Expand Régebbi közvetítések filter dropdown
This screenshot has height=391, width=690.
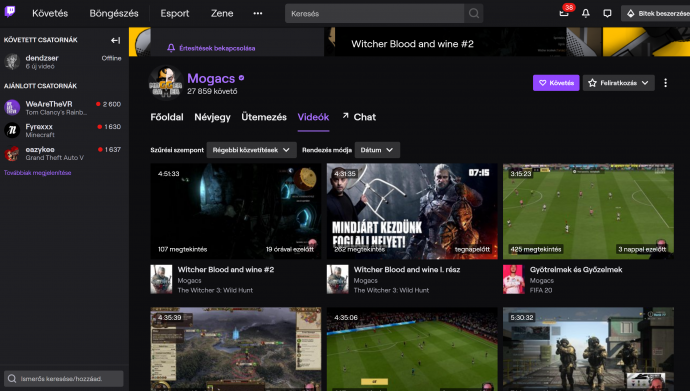click(x=251, y=150)
